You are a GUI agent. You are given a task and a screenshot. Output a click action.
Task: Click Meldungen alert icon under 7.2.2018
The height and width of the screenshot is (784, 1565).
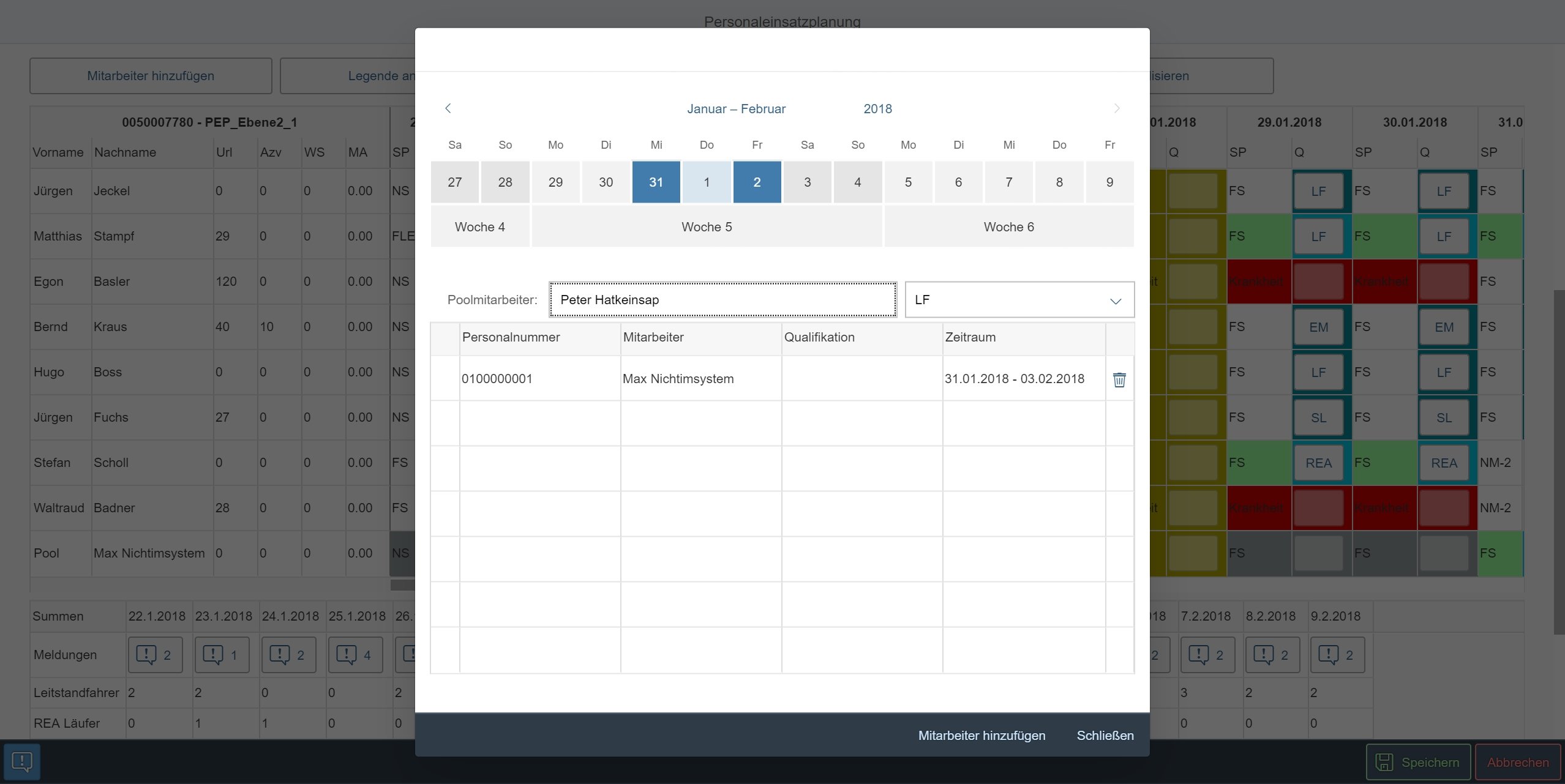point(1207,655)
